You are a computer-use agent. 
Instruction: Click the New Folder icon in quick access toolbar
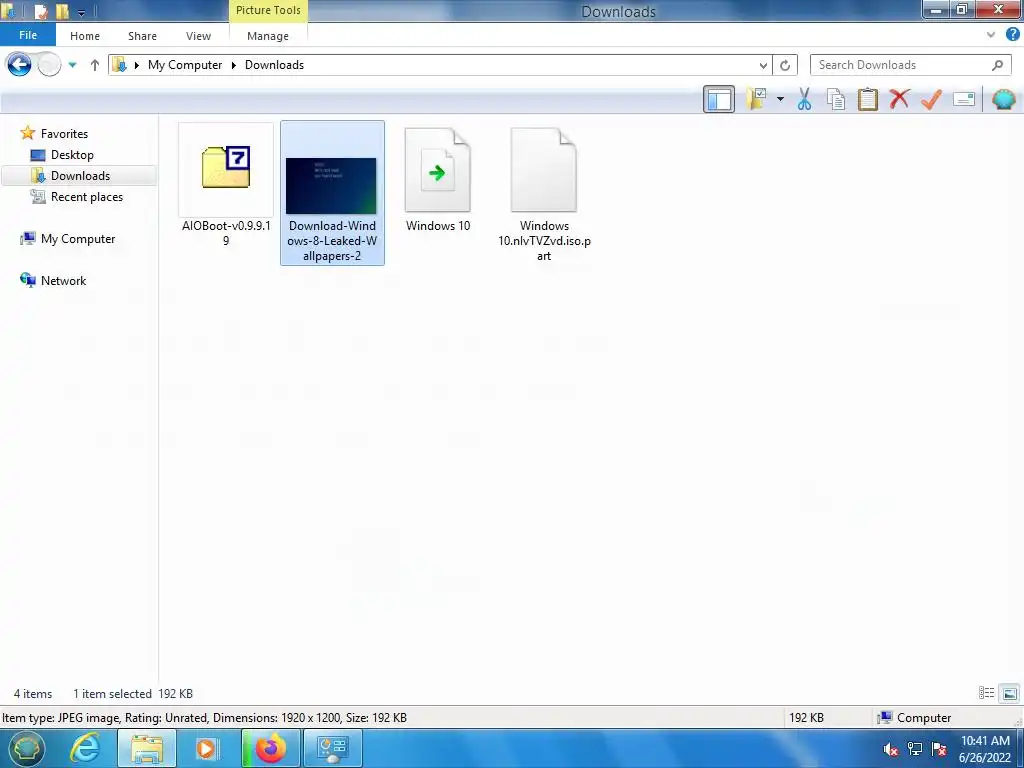(x=63, y=11)
